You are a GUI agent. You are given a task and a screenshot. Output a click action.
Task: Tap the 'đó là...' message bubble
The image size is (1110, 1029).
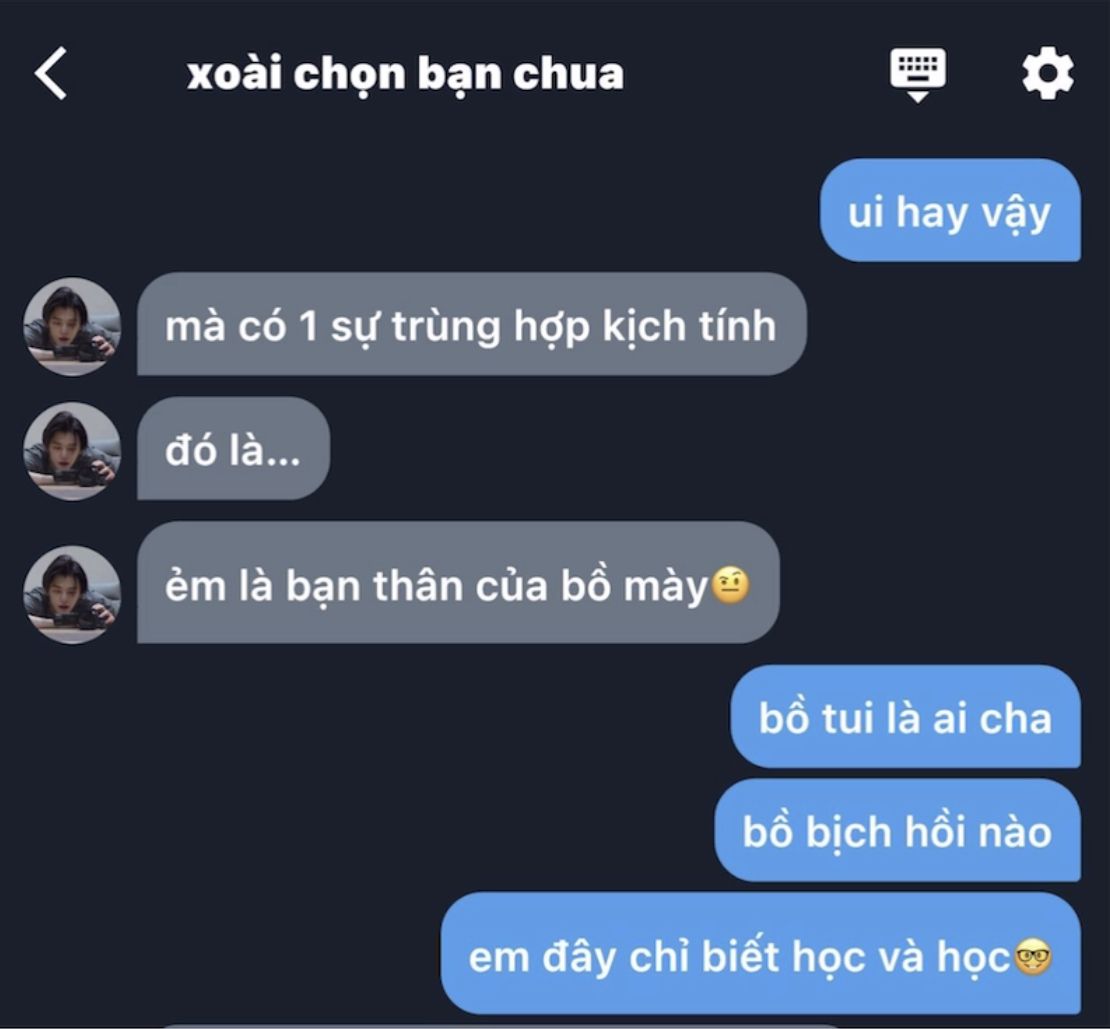tap(234, 449)
